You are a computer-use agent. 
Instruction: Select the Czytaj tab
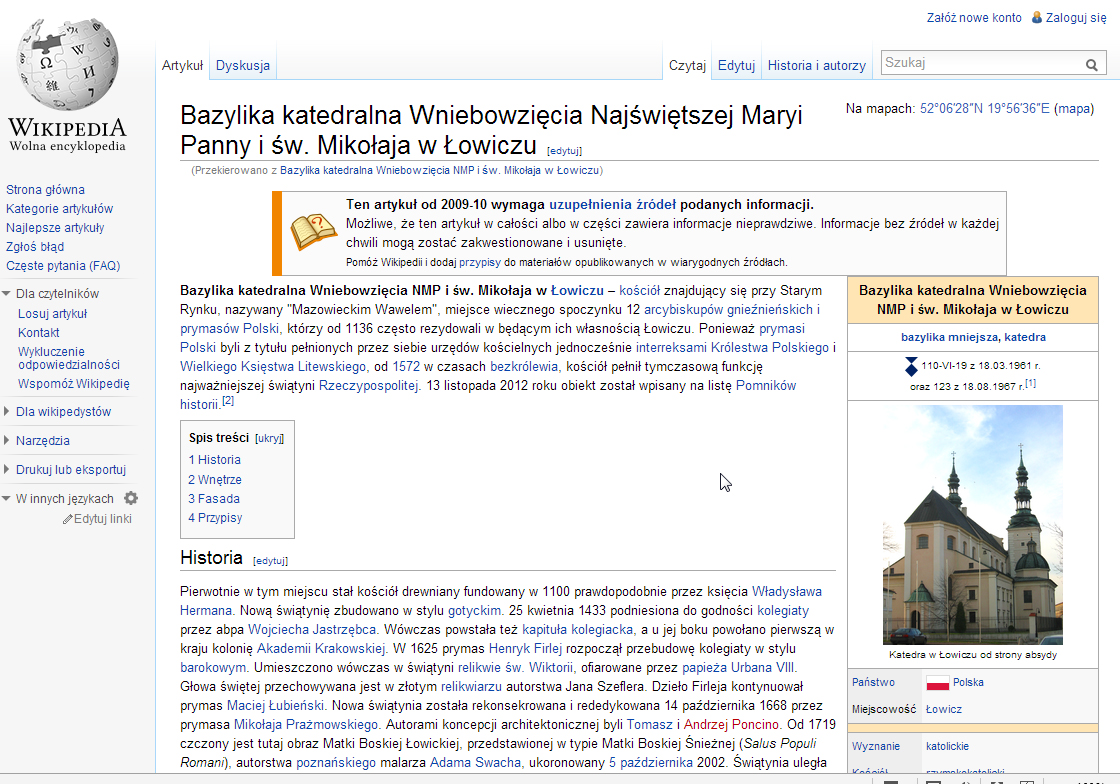687,65
